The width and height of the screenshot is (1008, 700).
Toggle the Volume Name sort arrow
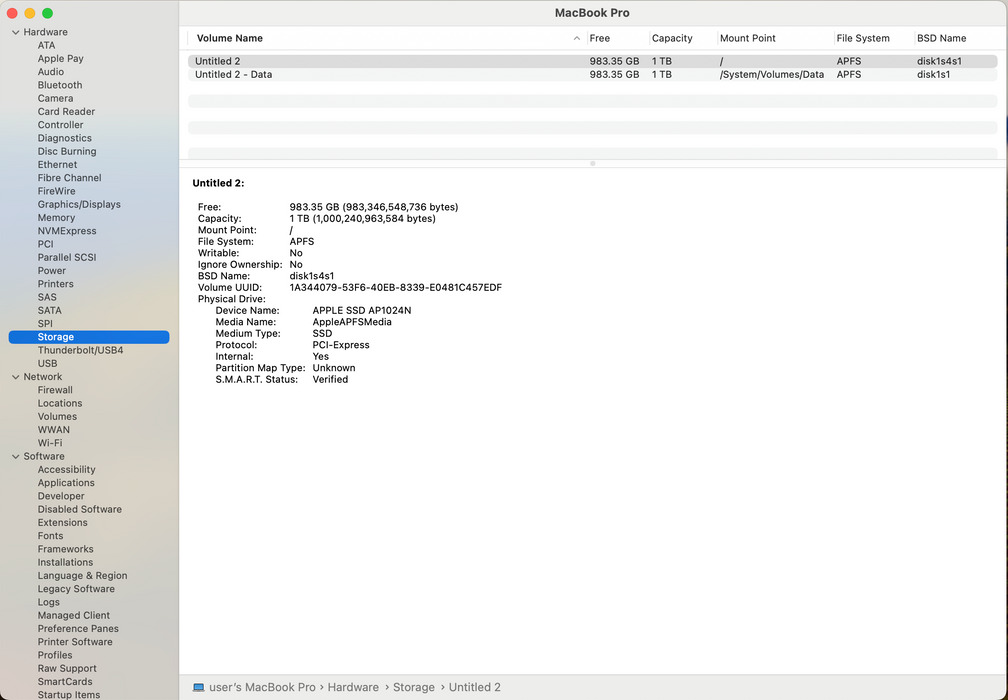tap(577, 39)
